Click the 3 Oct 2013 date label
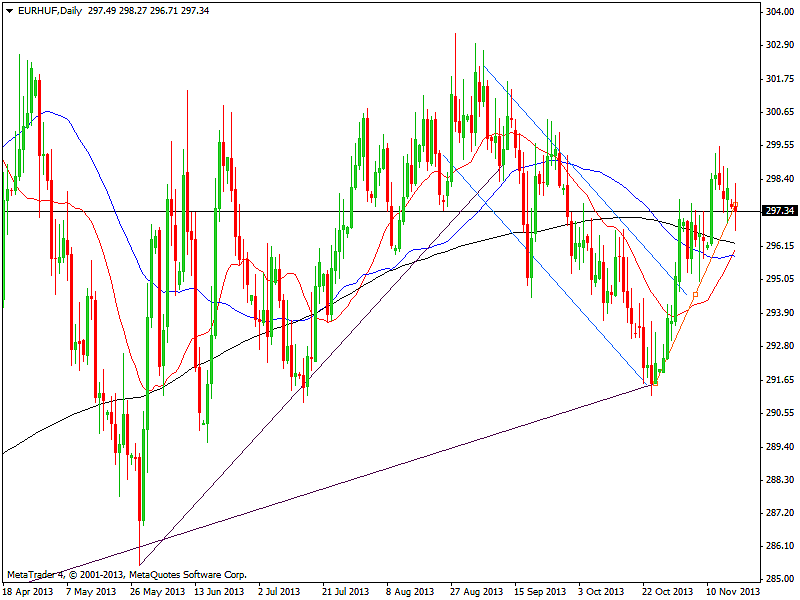The image size is (800, 600). click(602, 592)
